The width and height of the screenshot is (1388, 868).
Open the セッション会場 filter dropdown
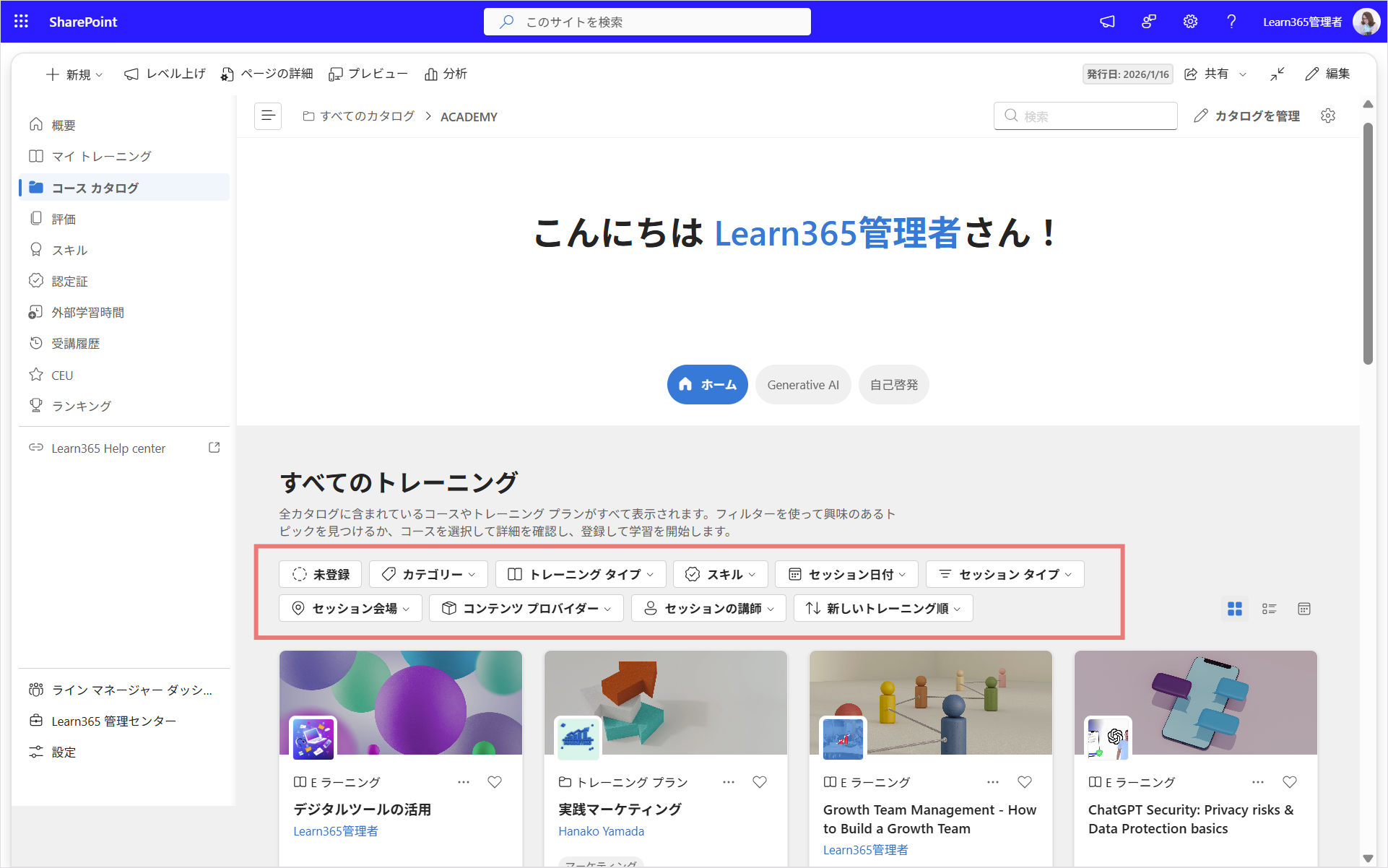coord(350,608)
